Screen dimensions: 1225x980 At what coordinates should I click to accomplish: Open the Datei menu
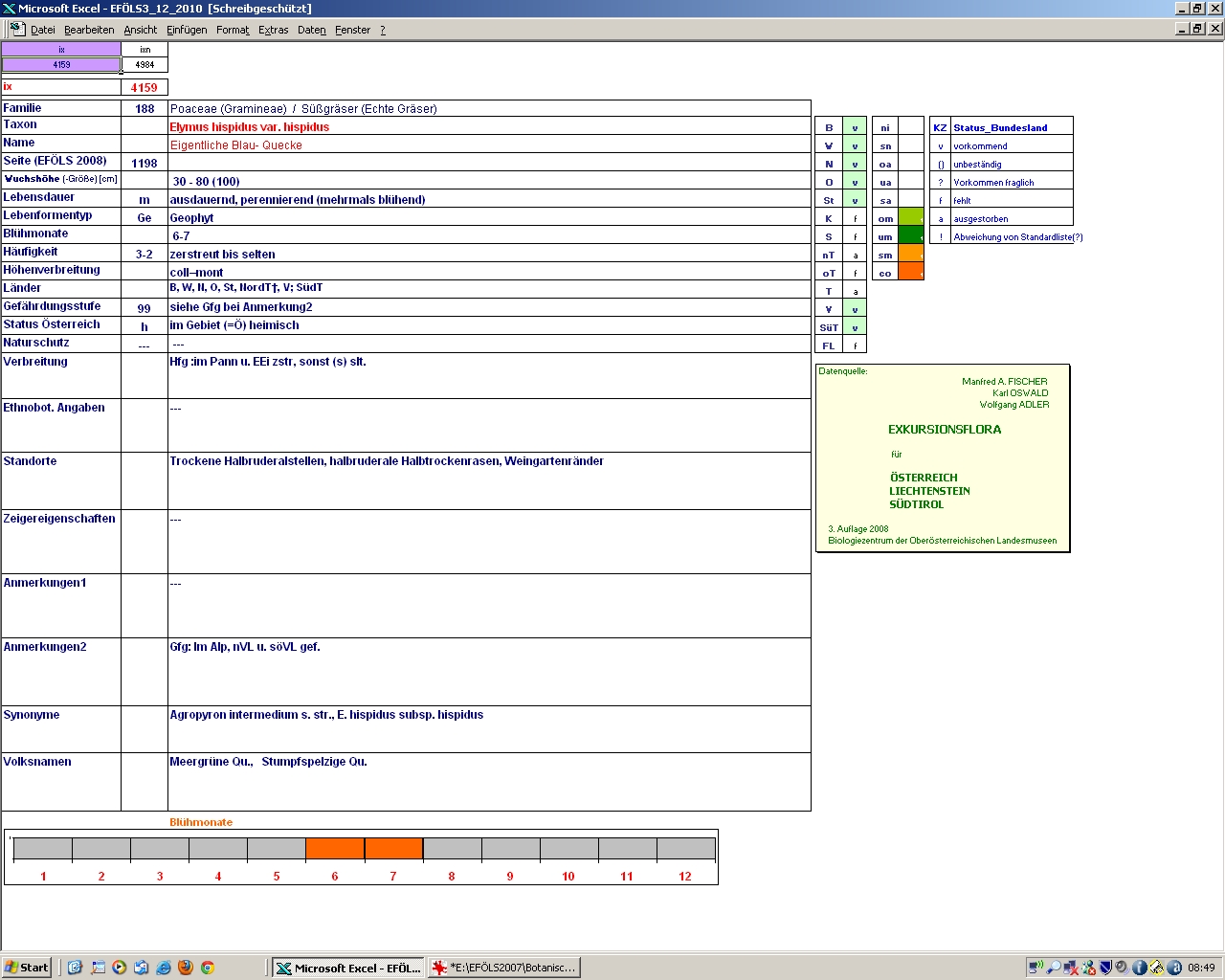pyautogui.click(x=42, y=30)
